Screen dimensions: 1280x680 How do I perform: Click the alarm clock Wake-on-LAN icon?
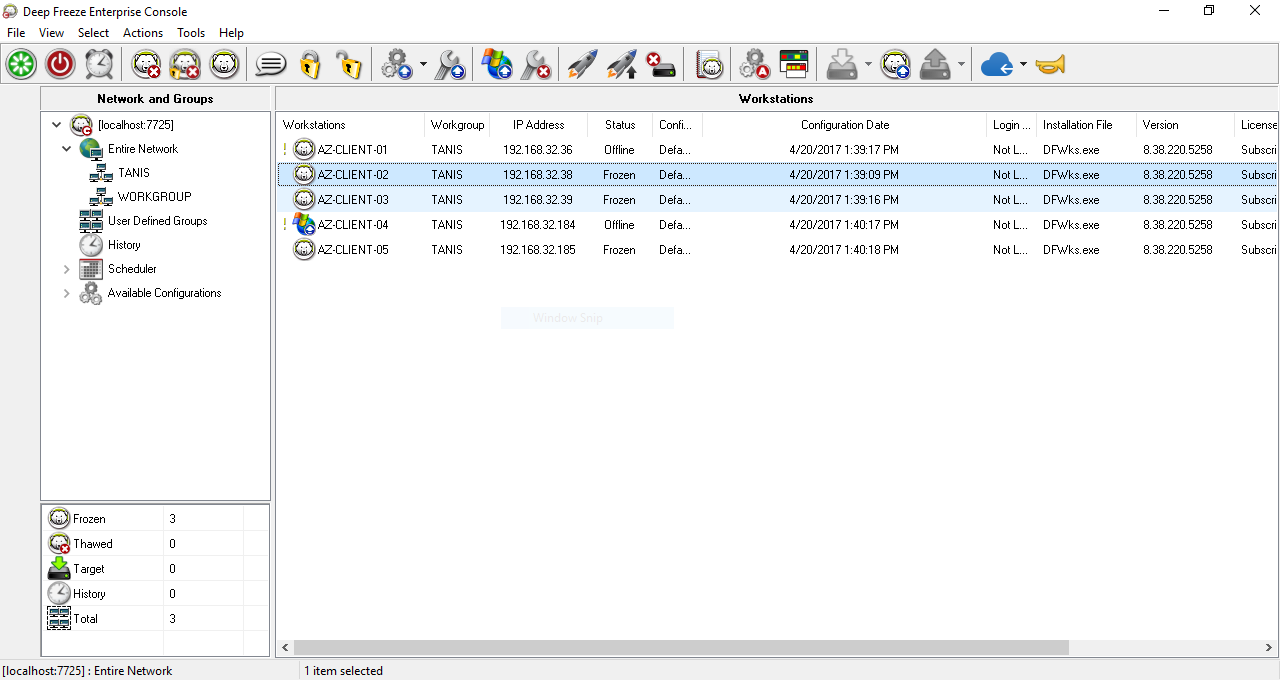(x=99, y=65)
